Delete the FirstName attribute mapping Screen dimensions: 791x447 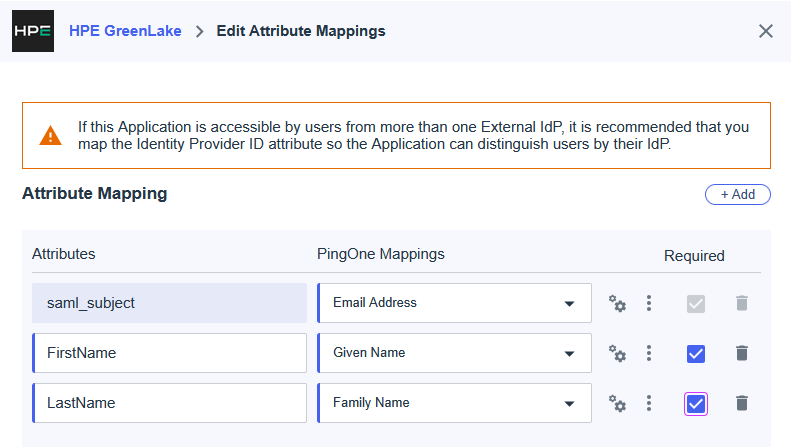pos(741,353)
